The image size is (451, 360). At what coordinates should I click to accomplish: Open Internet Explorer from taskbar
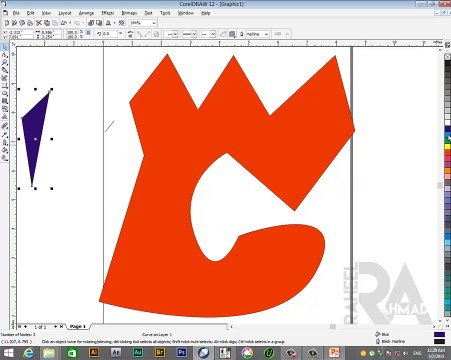coord(28,352)
